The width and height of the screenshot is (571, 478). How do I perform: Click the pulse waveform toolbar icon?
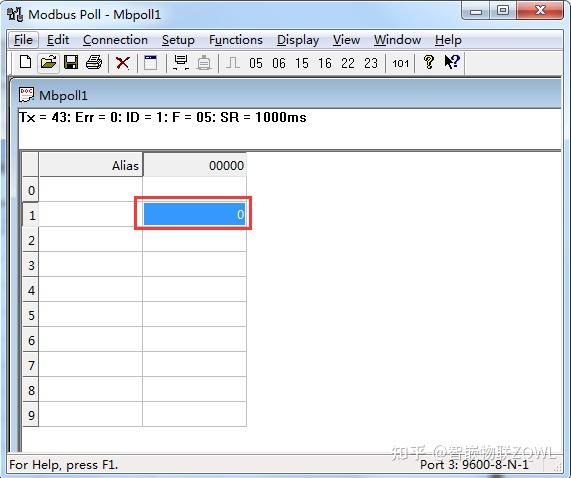point(233,63)
